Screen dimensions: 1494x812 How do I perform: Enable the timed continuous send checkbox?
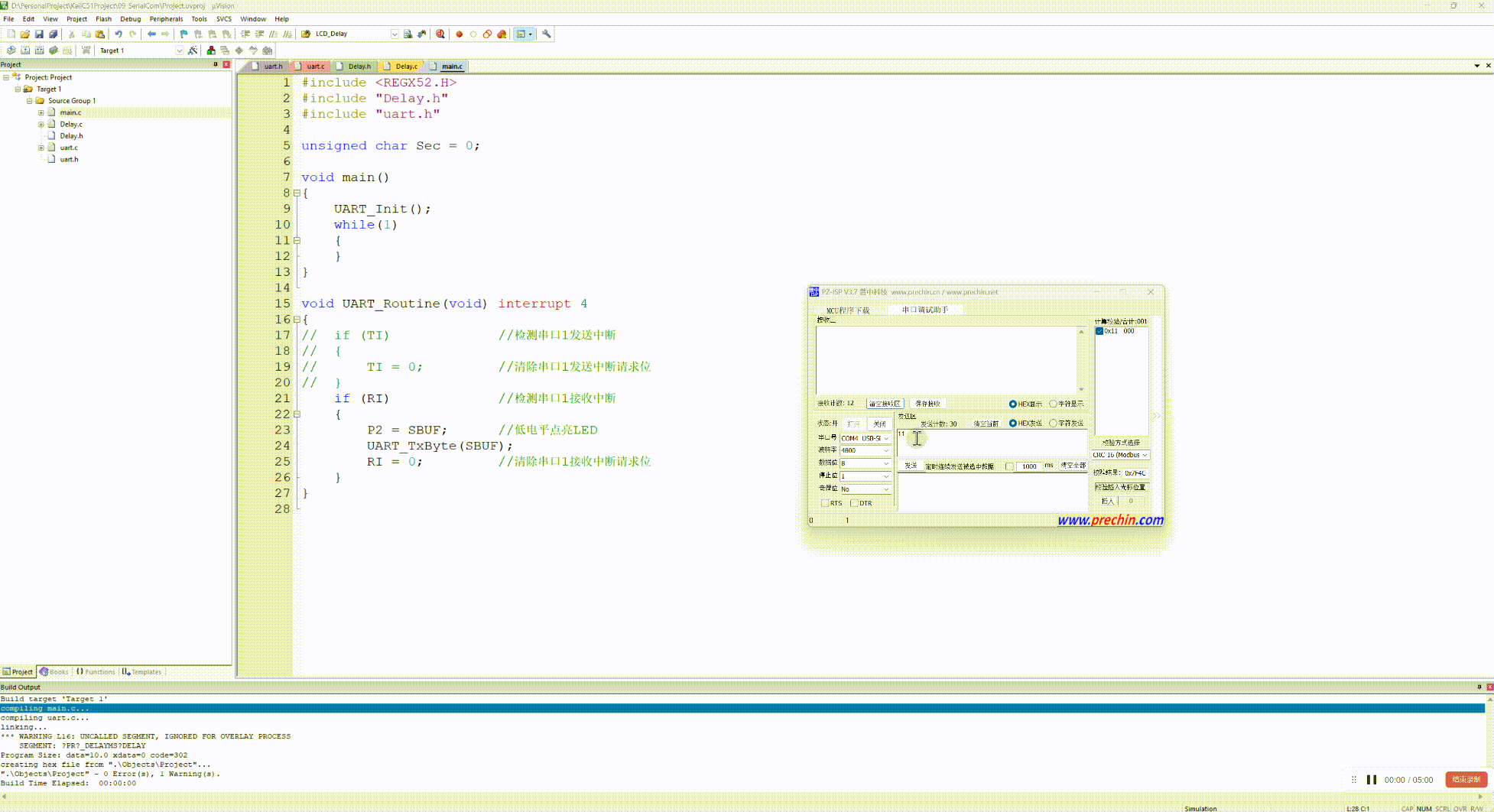pyautogui.click(x=1009, y=466)
